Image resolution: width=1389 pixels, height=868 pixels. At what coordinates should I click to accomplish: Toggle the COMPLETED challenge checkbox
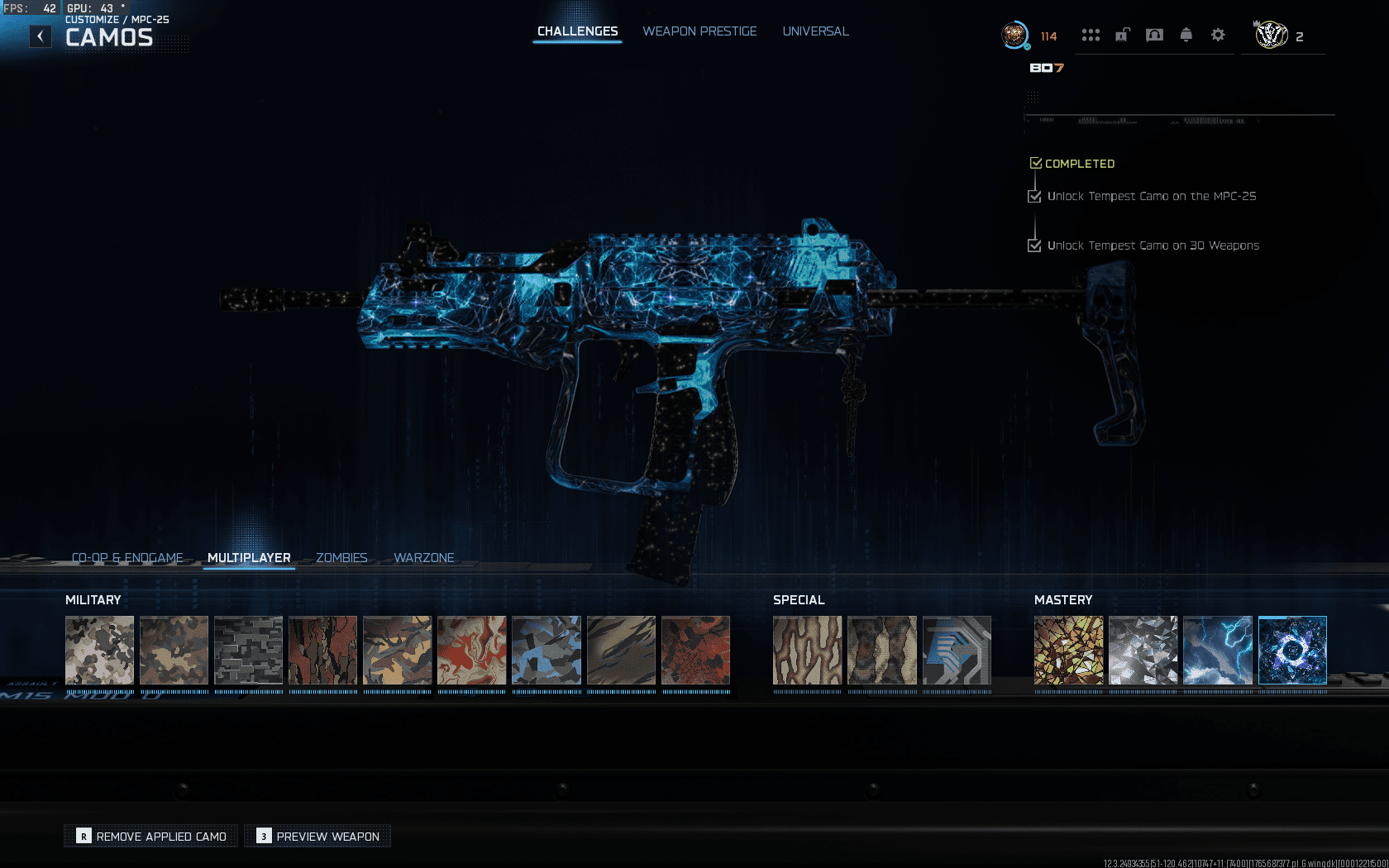tap(1037, 163)
